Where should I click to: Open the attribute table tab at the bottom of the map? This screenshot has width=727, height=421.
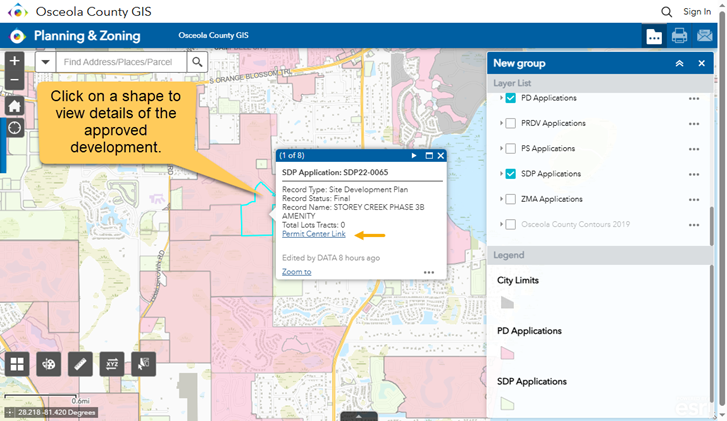pos(359,416)
